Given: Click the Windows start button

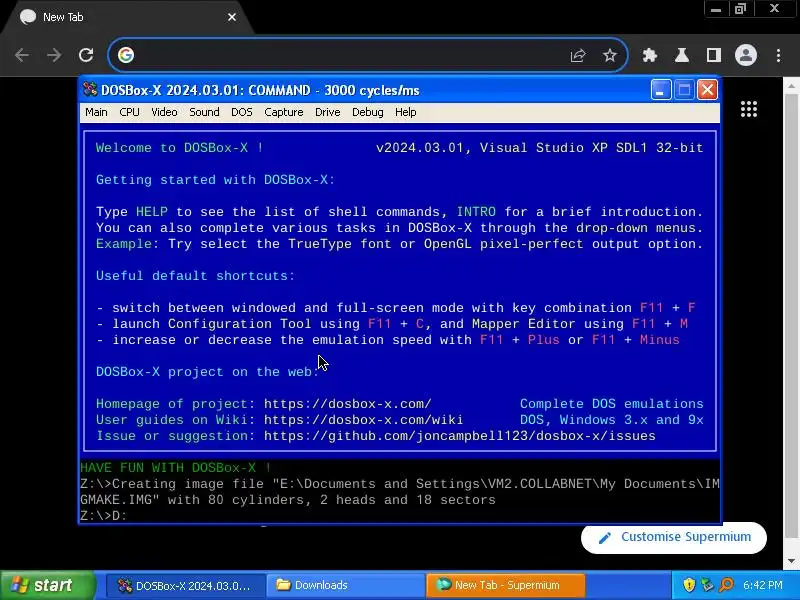Looking at the screenshot, I should (x=47, y=585).
